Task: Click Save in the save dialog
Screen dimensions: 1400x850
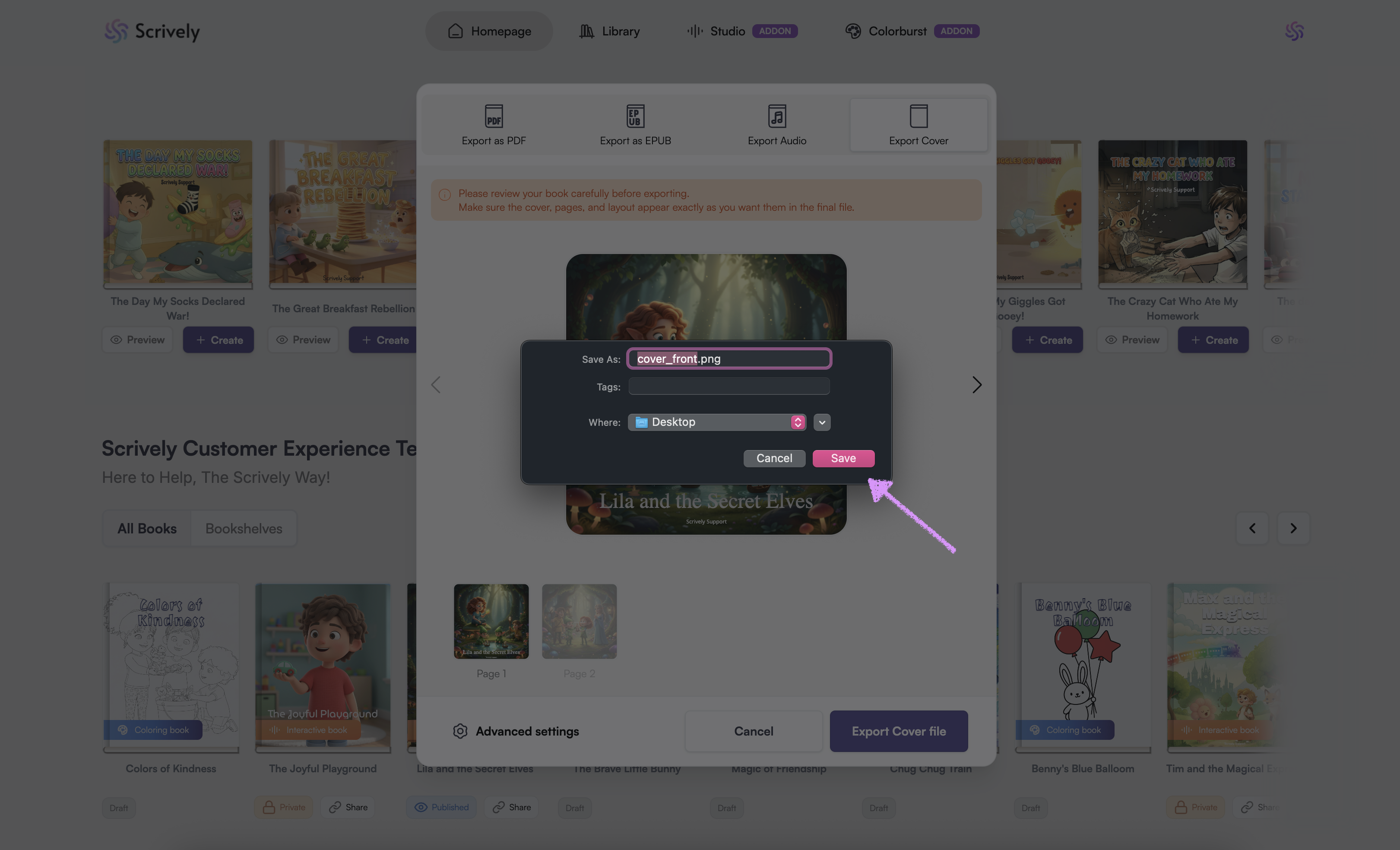Action: coord(843,458)
